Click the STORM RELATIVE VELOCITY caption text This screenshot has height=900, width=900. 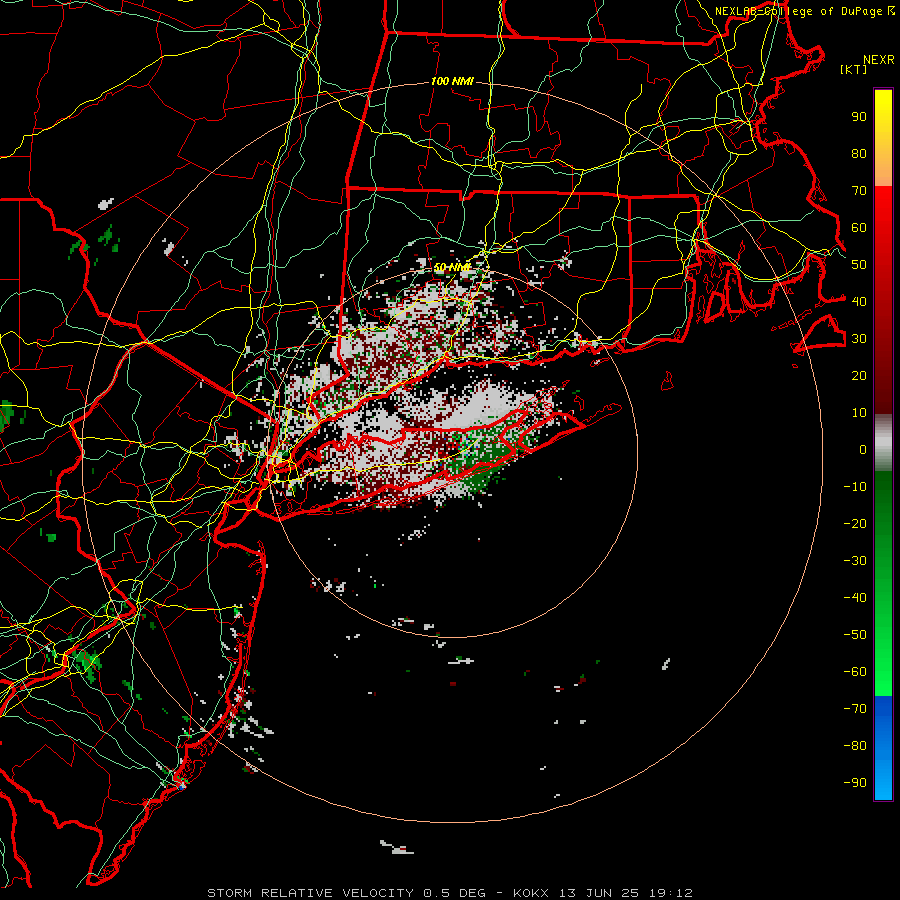tap(313, 893)
